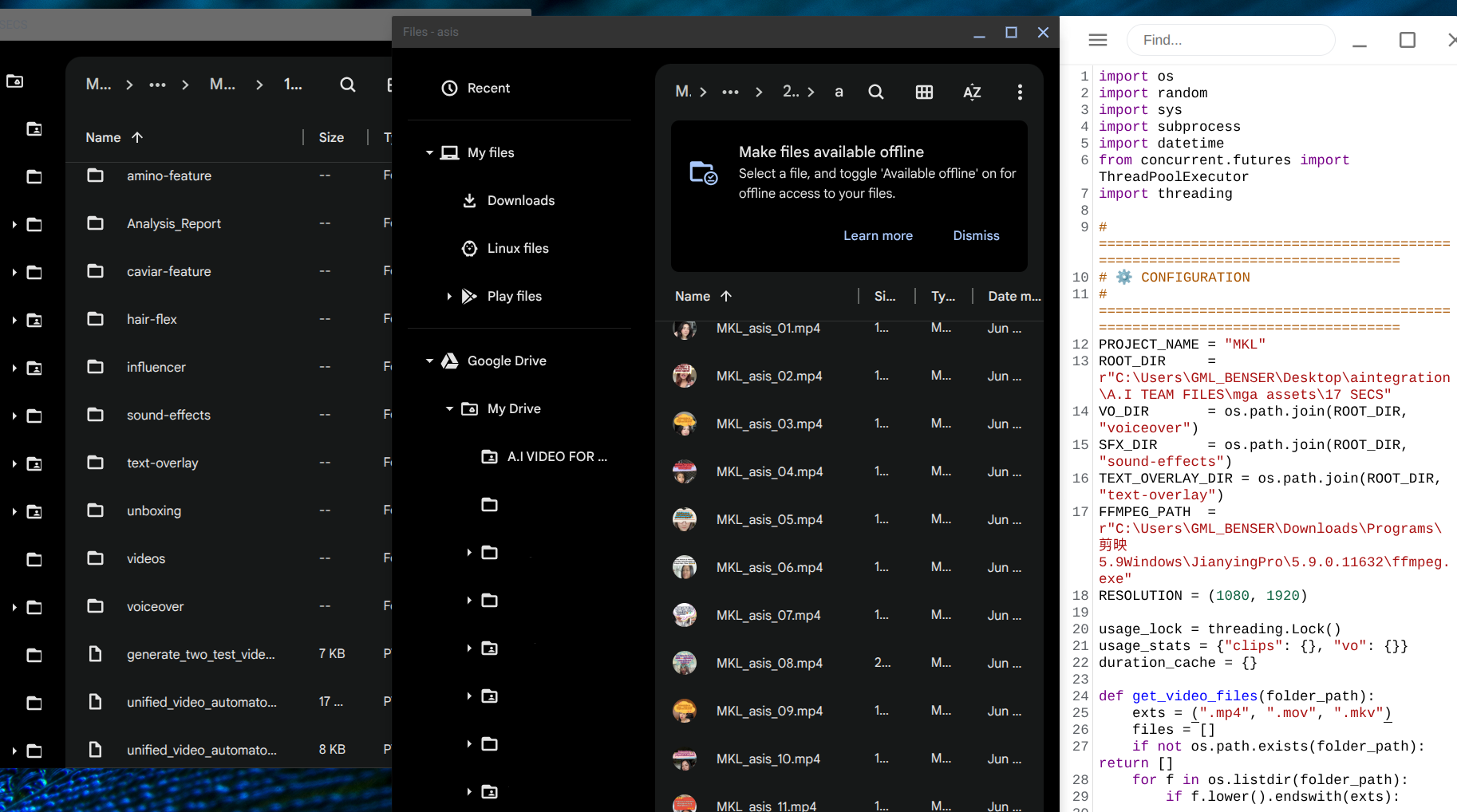
Task: Expand the Play files tree item
Action: pyautogui.click(x=449, y=296)
